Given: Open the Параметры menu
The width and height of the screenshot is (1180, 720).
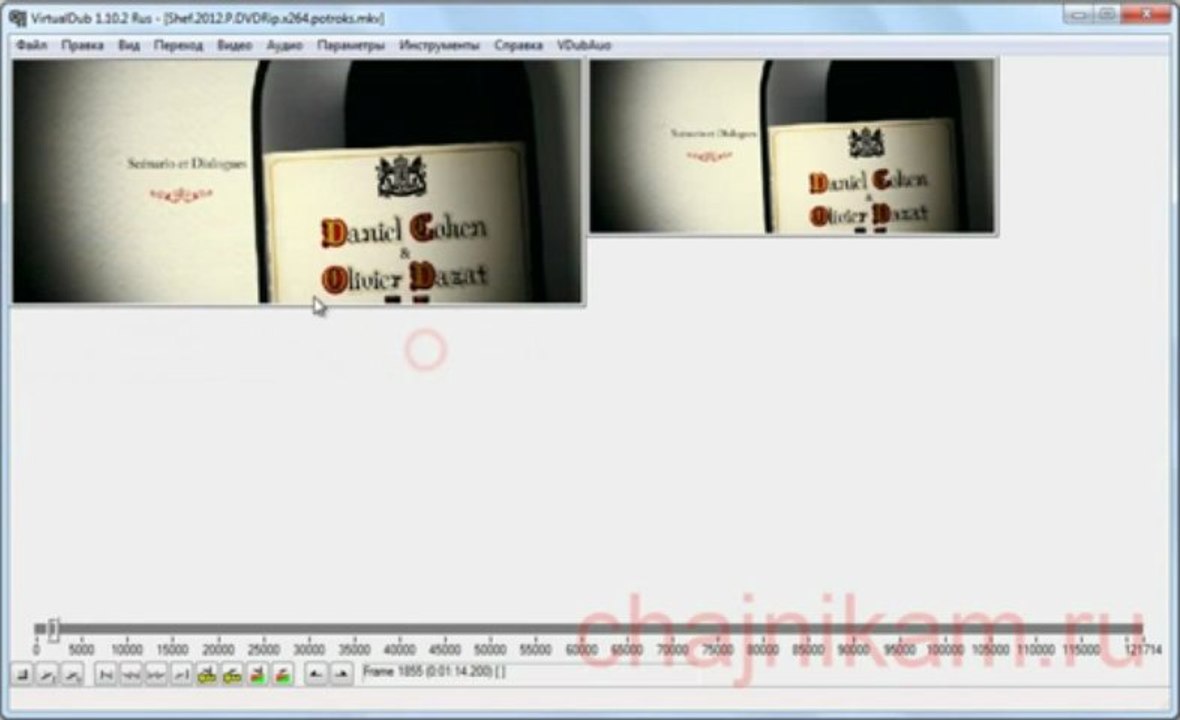Looking at the screenshot, I should tap(351, 45).
